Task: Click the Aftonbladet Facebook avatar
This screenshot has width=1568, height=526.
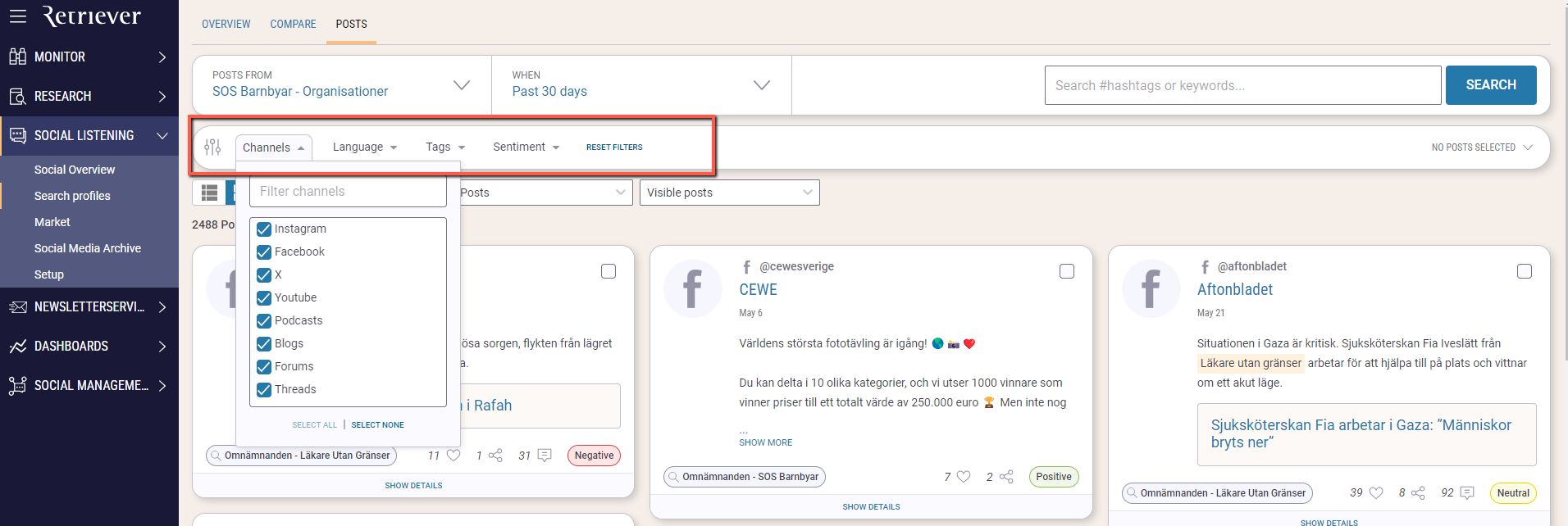Action: tap(1151, 288)
